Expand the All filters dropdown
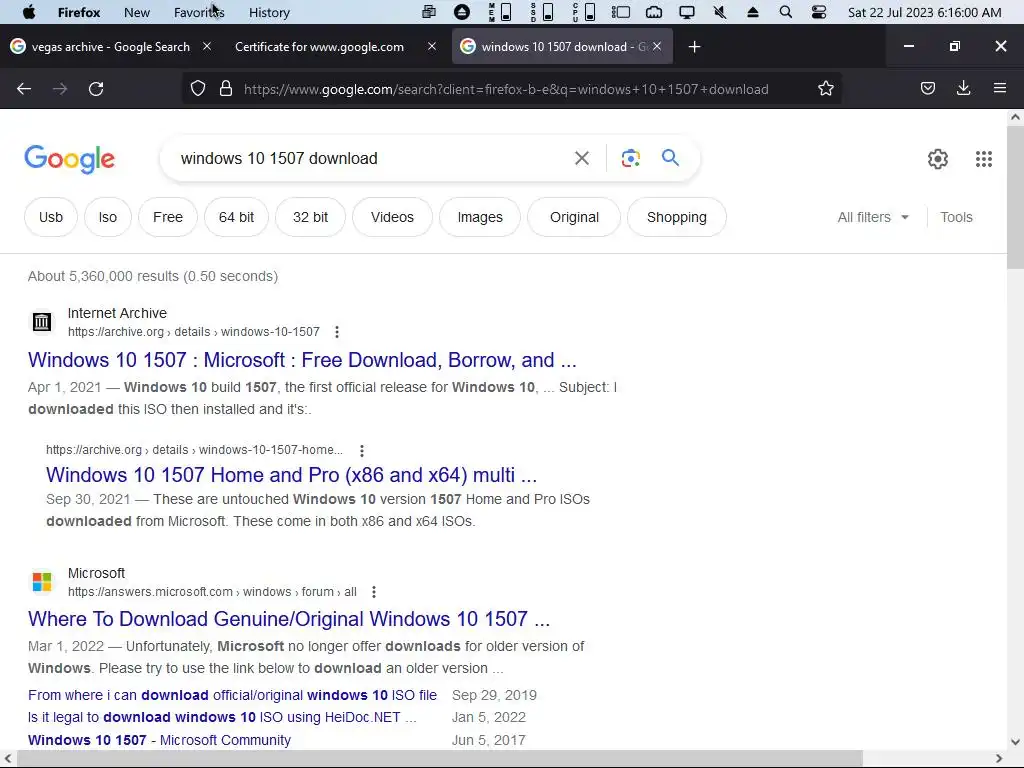The width and height of the screenshot is (1024, 768). (873, 217)
